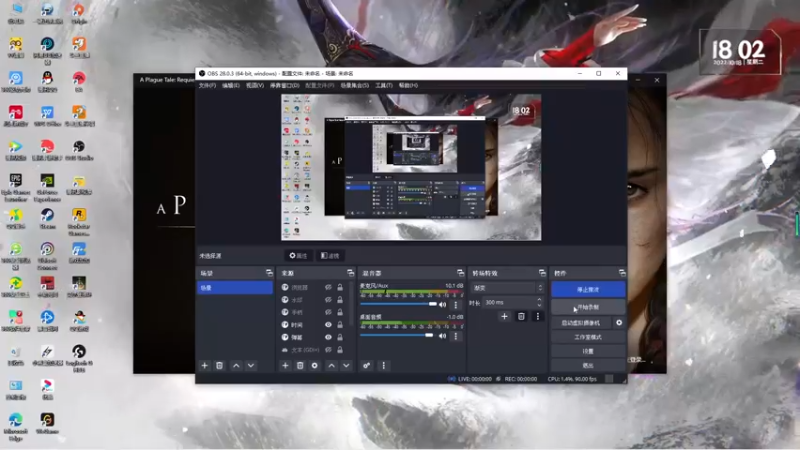Pop out the 来源 dock panel
This screenshot has width=800, height=450.
[350, 273]
